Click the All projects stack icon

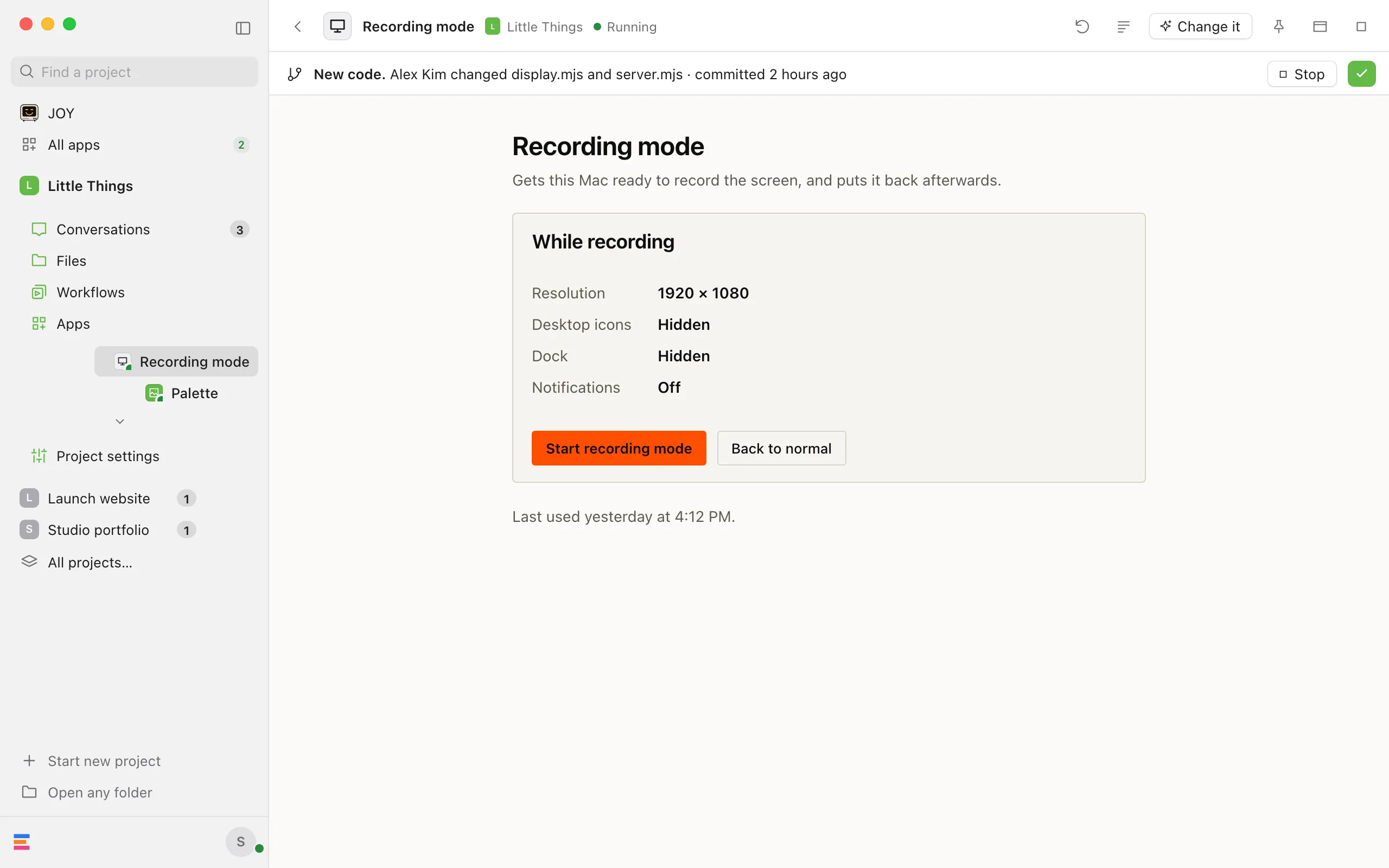pos(29,561)
